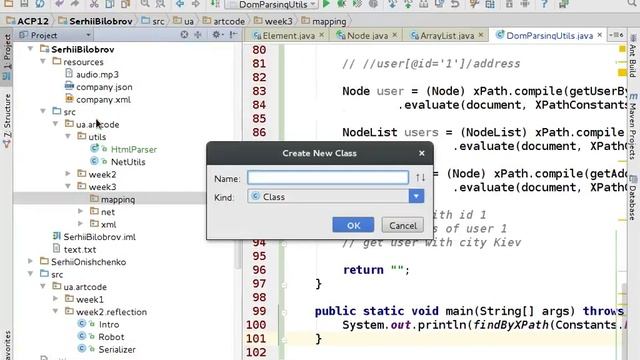The image size is (640, 360).
Task: Toggle code fold at line 99
Action: coord(284,312)
